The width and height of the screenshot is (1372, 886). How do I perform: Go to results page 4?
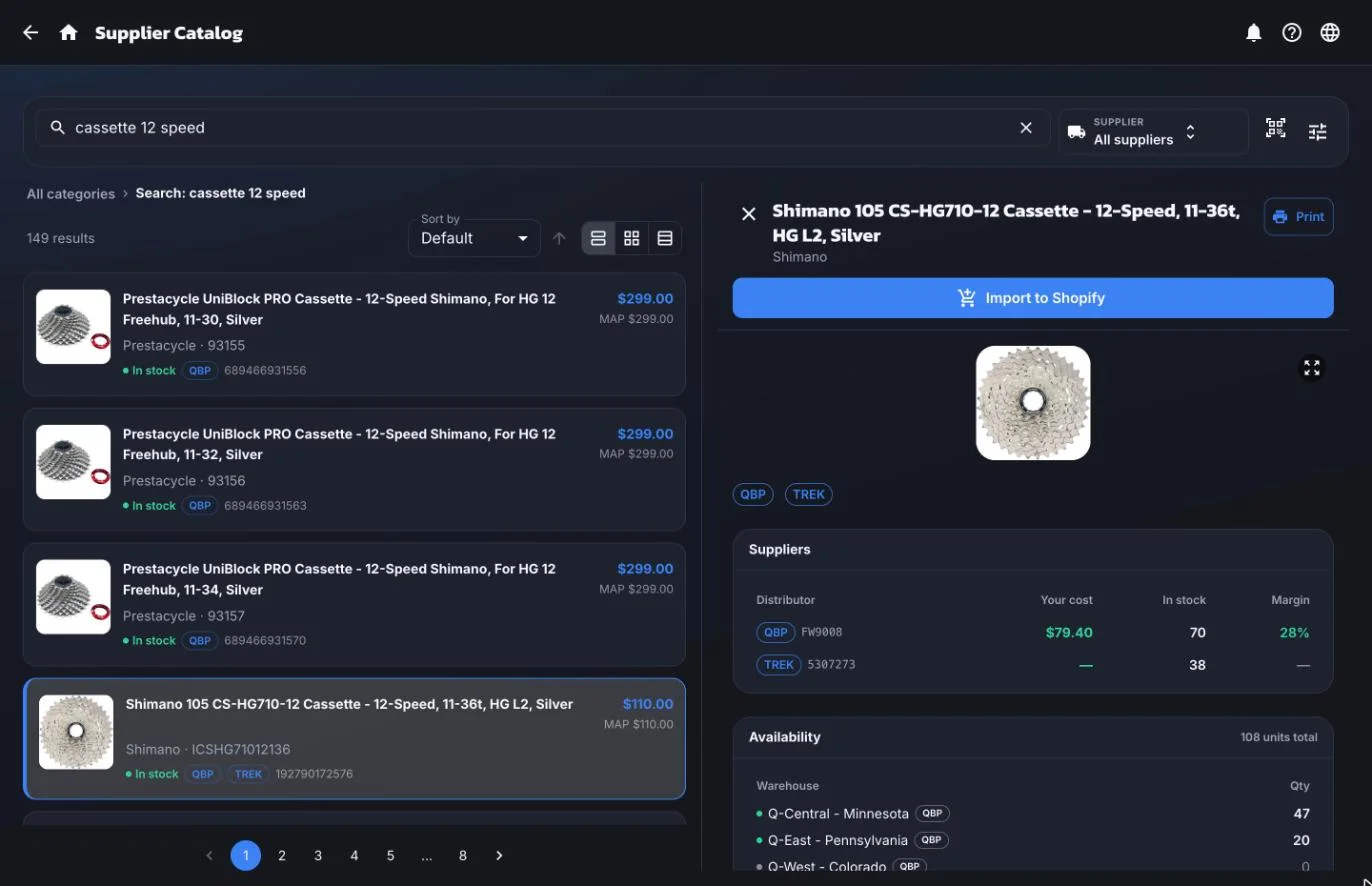354,856
